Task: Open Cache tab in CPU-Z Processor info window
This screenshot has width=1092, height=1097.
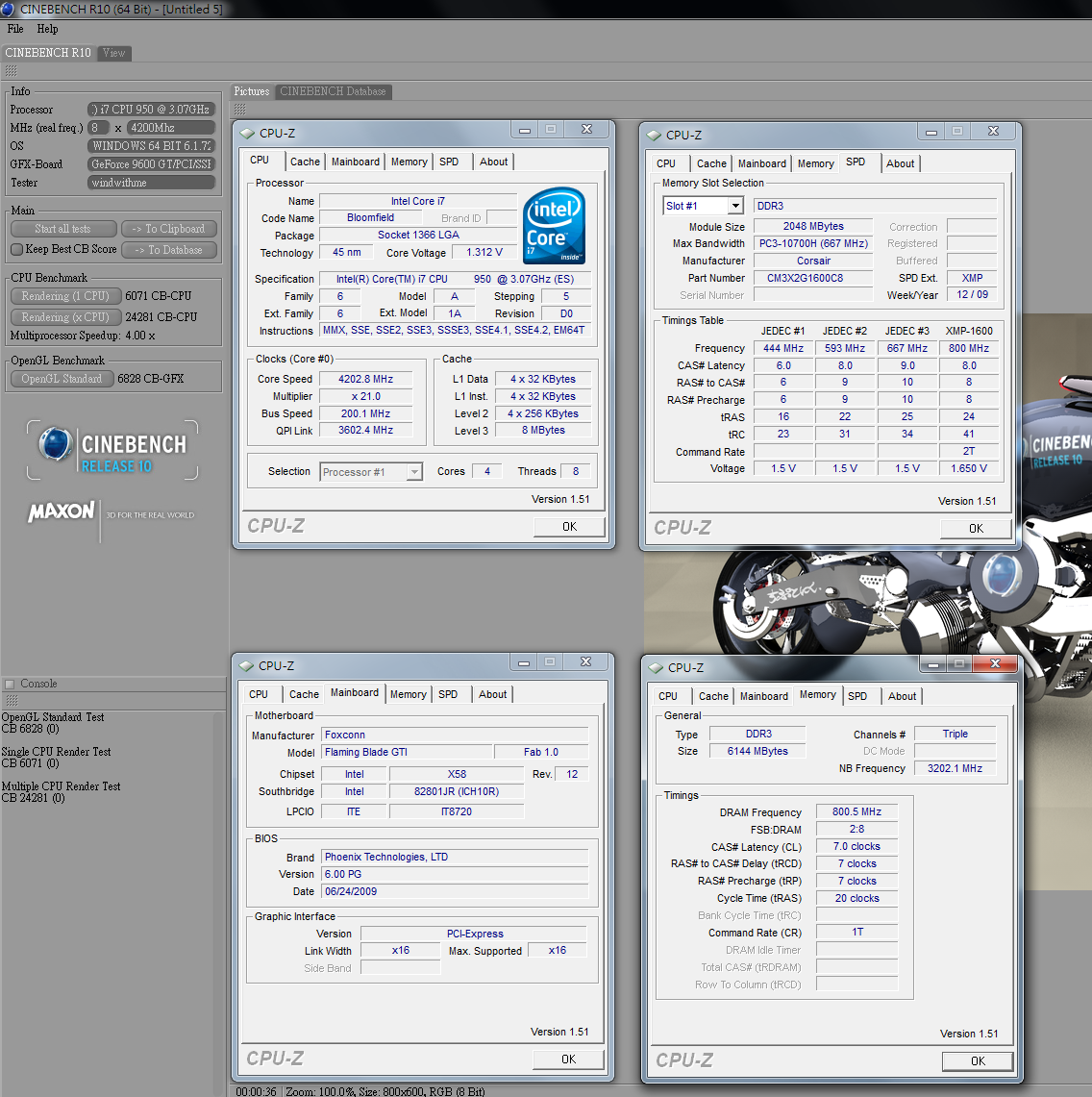Action: [305, 162]
